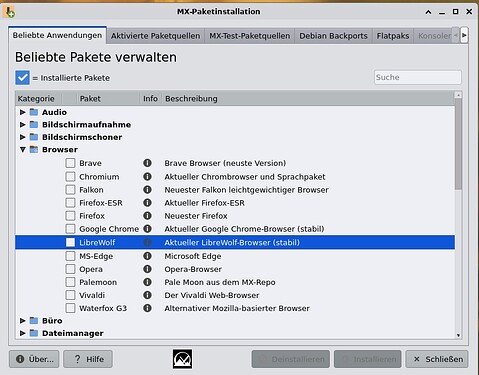Screen dimensions: 479x375
Task: View info icon for MS-Edge
Action: click(147, 256)
